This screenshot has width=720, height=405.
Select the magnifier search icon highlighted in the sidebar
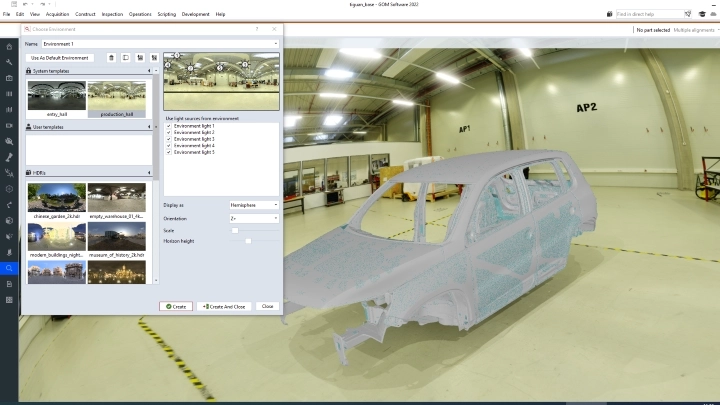(x=9, y=268)
